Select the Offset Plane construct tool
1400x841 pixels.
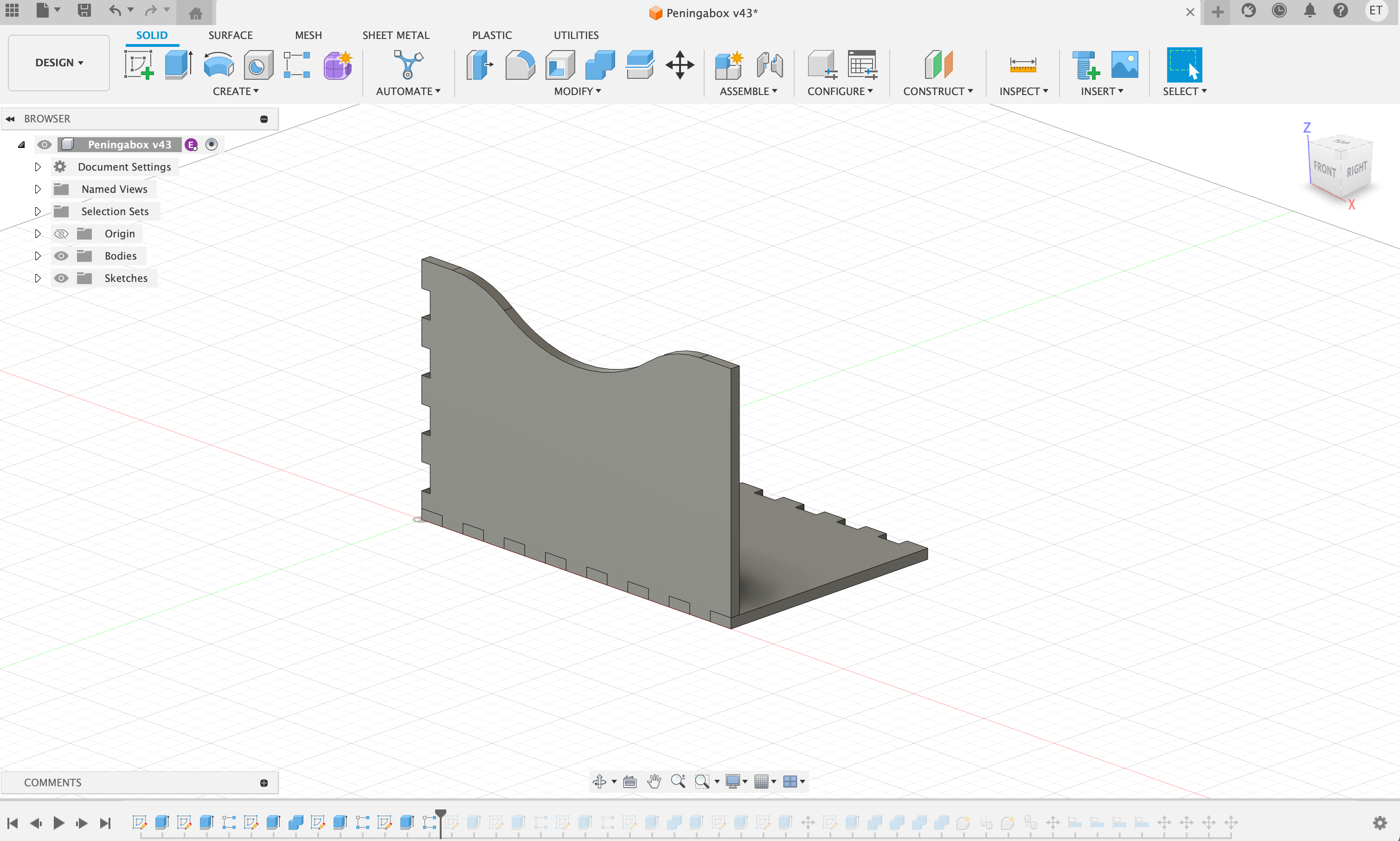tap(938, 64)
